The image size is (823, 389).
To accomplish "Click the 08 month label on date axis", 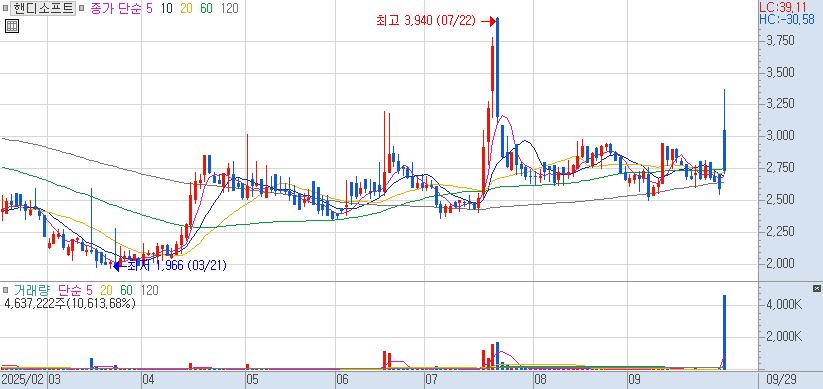I will 540,379.
